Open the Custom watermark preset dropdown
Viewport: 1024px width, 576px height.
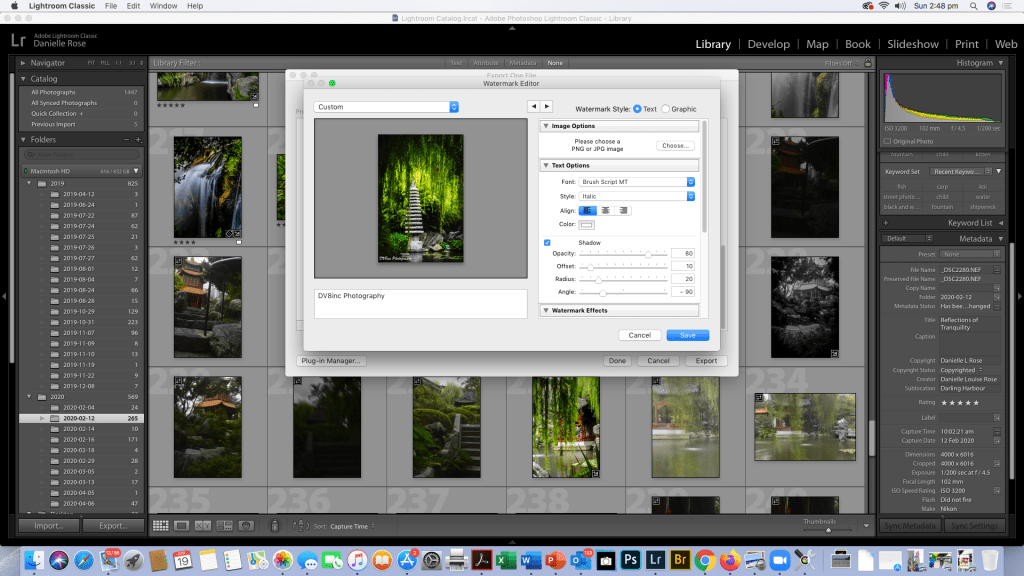pos(386,107)
